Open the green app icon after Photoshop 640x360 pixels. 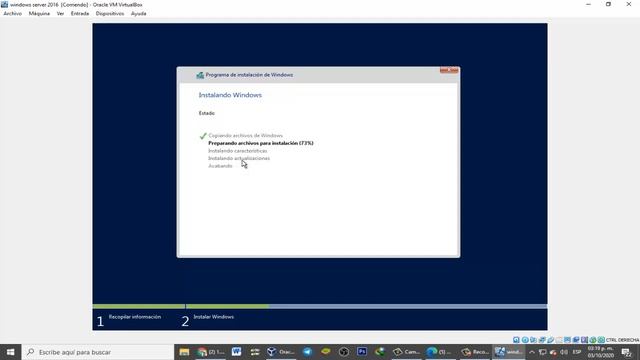[x=380, y=352]
